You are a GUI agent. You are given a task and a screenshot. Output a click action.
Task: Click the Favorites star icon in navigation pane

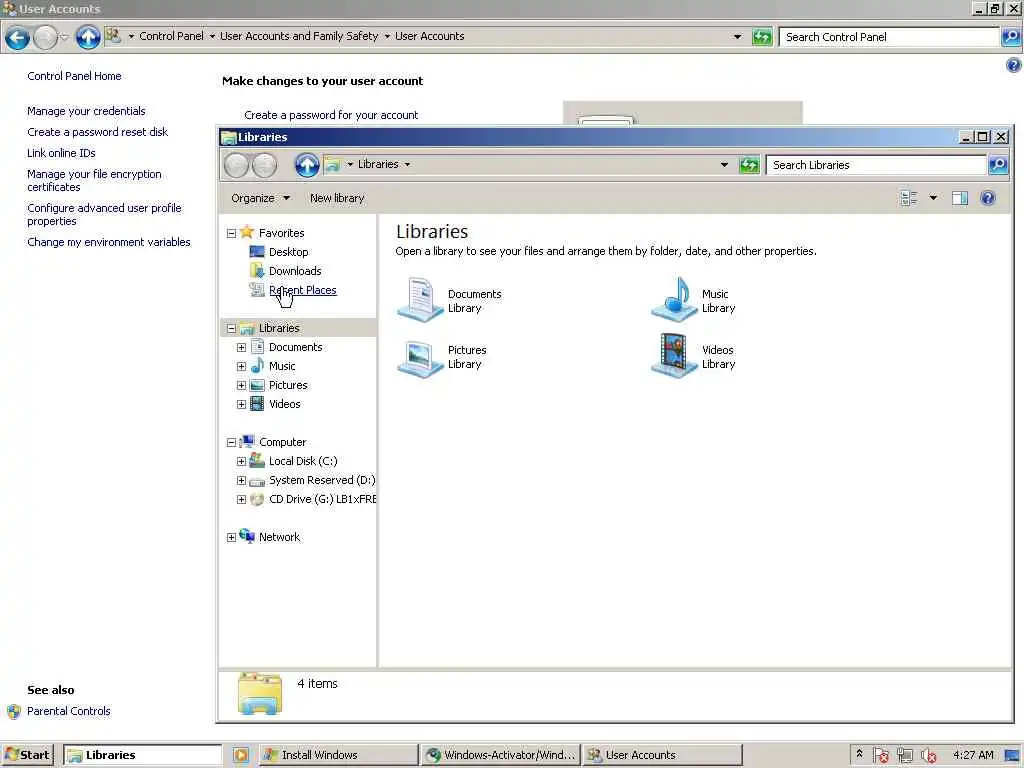click(x=247, y=232)
